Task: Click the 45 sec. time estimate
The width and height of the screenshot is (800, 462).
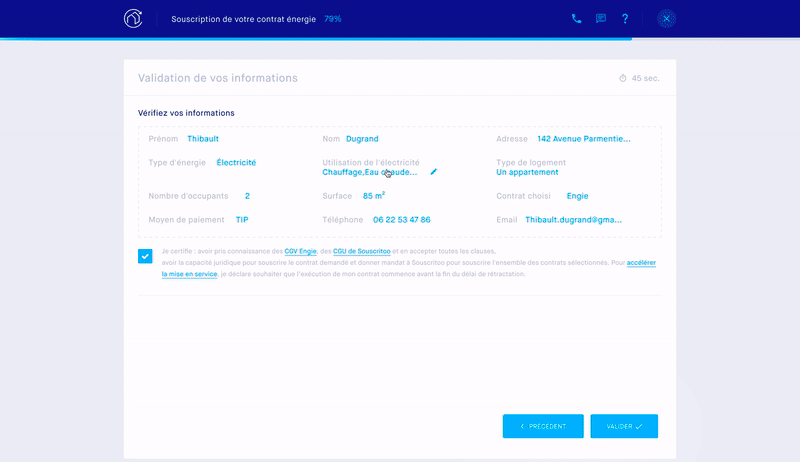Action: (645, 78)
